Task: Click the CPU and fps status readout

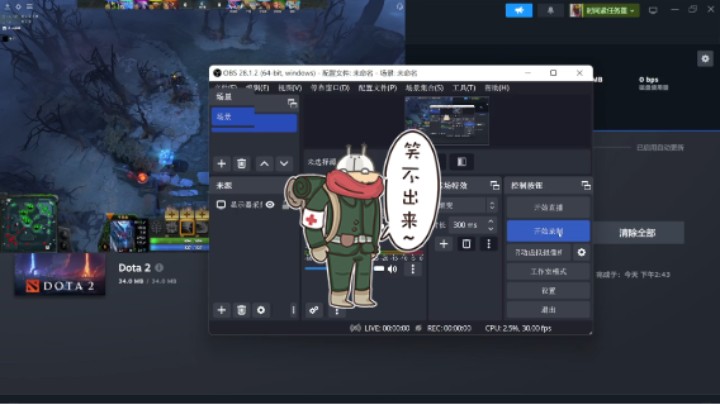Action: point(518,328)
